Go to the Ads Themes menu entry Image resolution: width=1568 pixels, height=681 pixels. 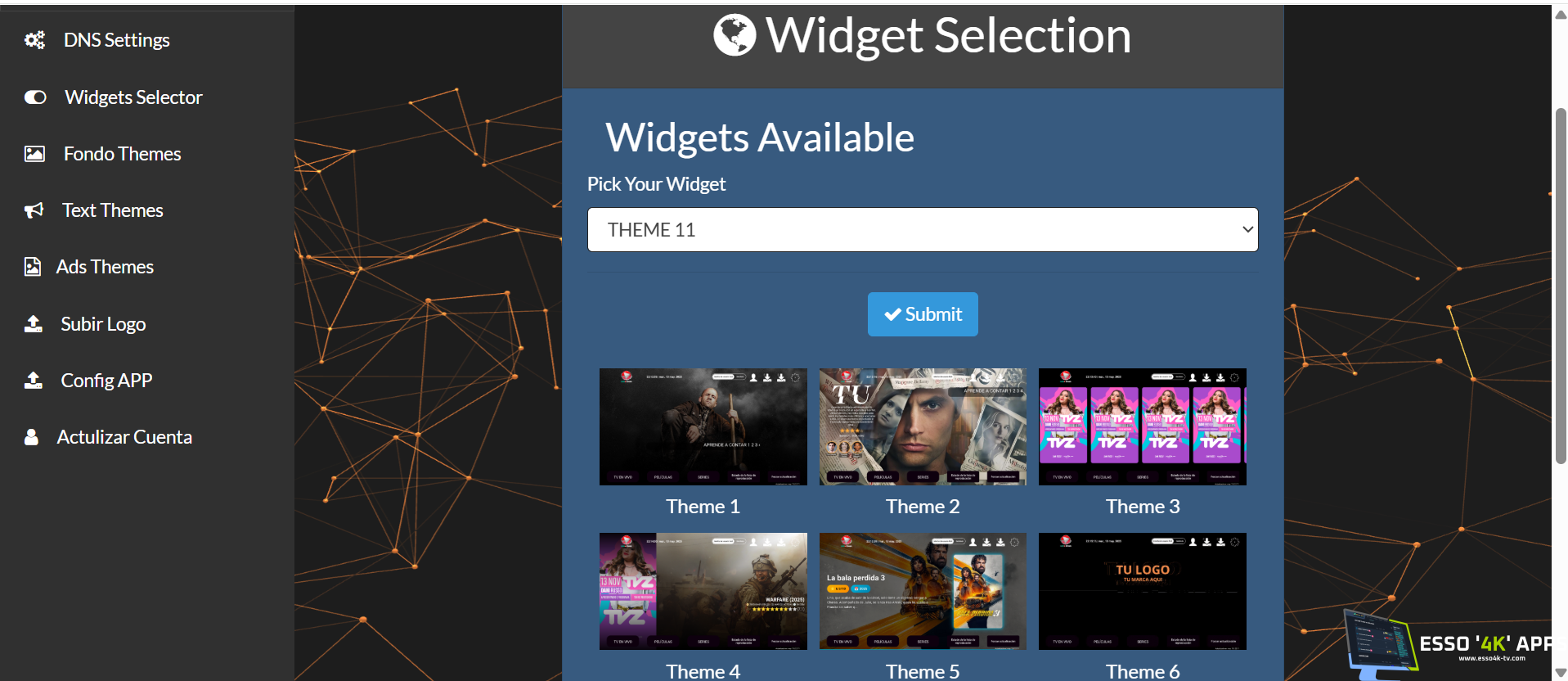(105, 267)
